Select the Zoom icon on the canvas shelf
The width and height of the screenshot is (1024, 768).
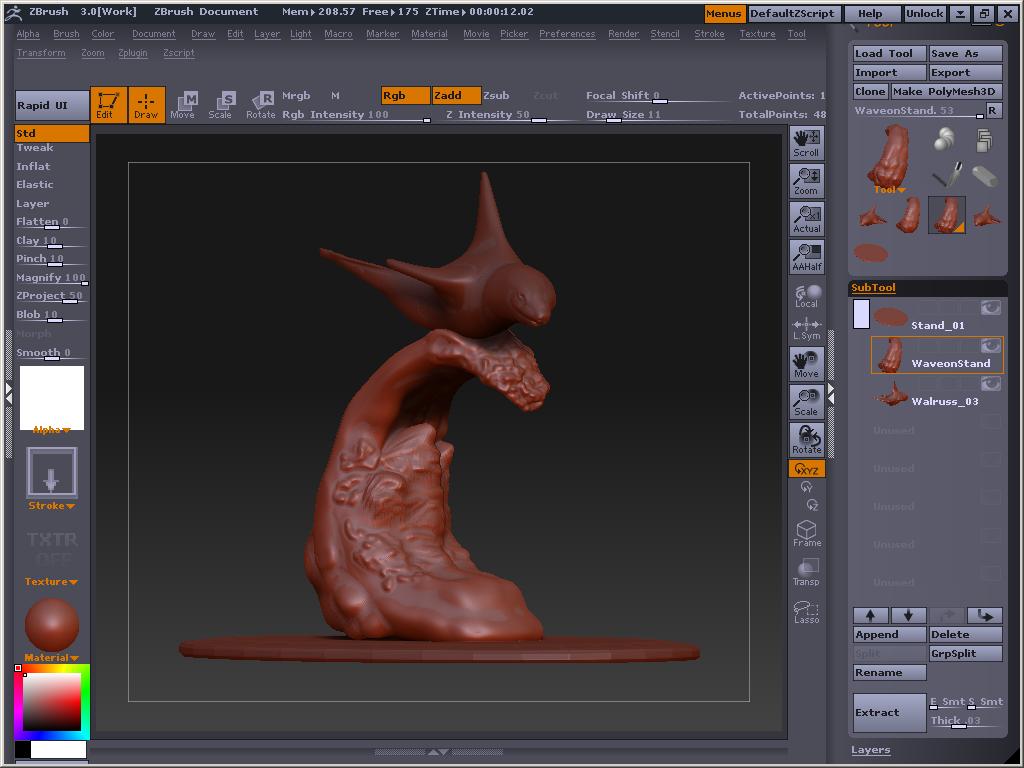pyautogui.click(x=806, y=178)
